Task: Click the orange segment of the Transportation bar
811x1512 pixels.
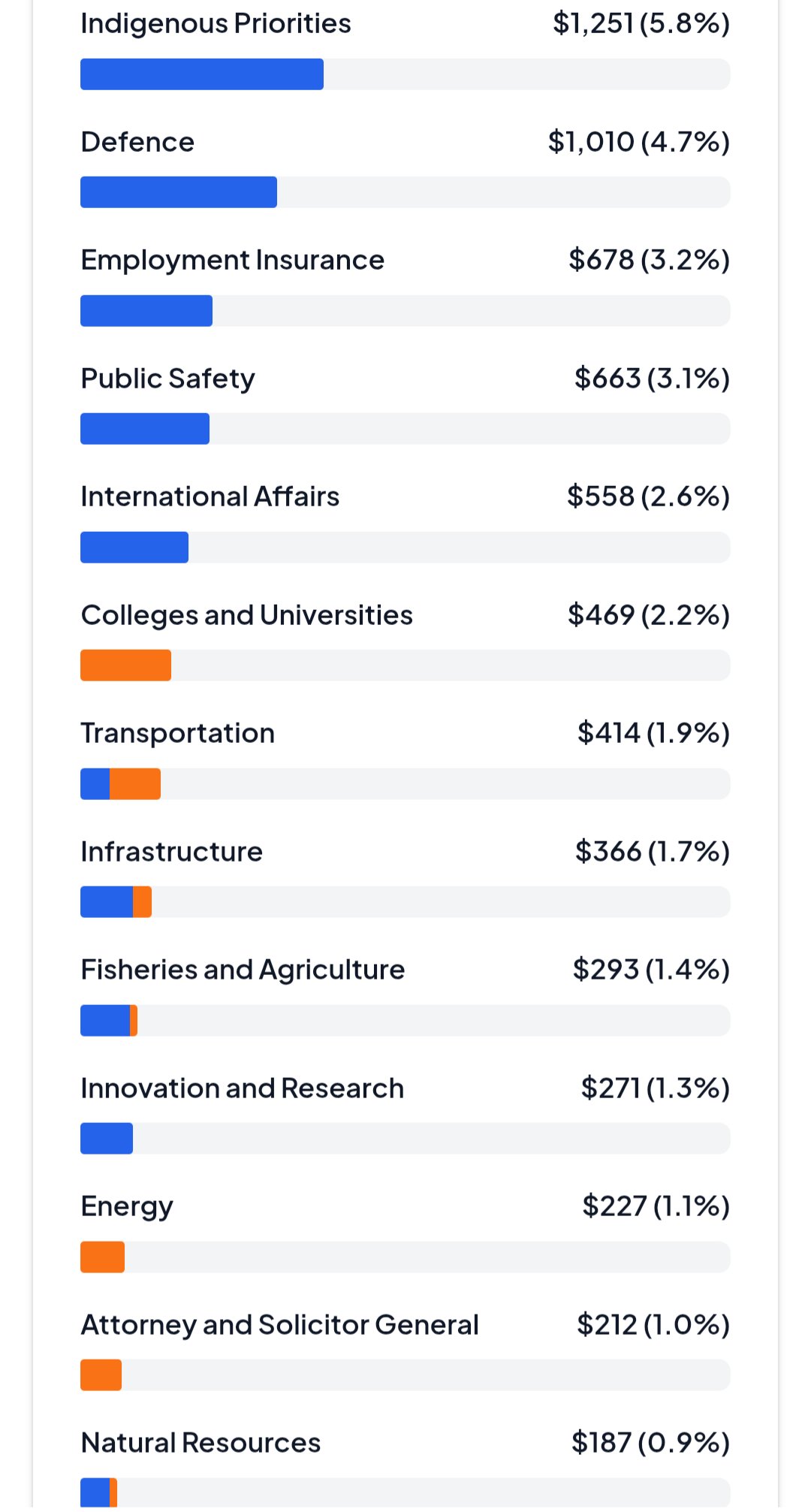Action: pyautogui.click(x=135, y=784)
